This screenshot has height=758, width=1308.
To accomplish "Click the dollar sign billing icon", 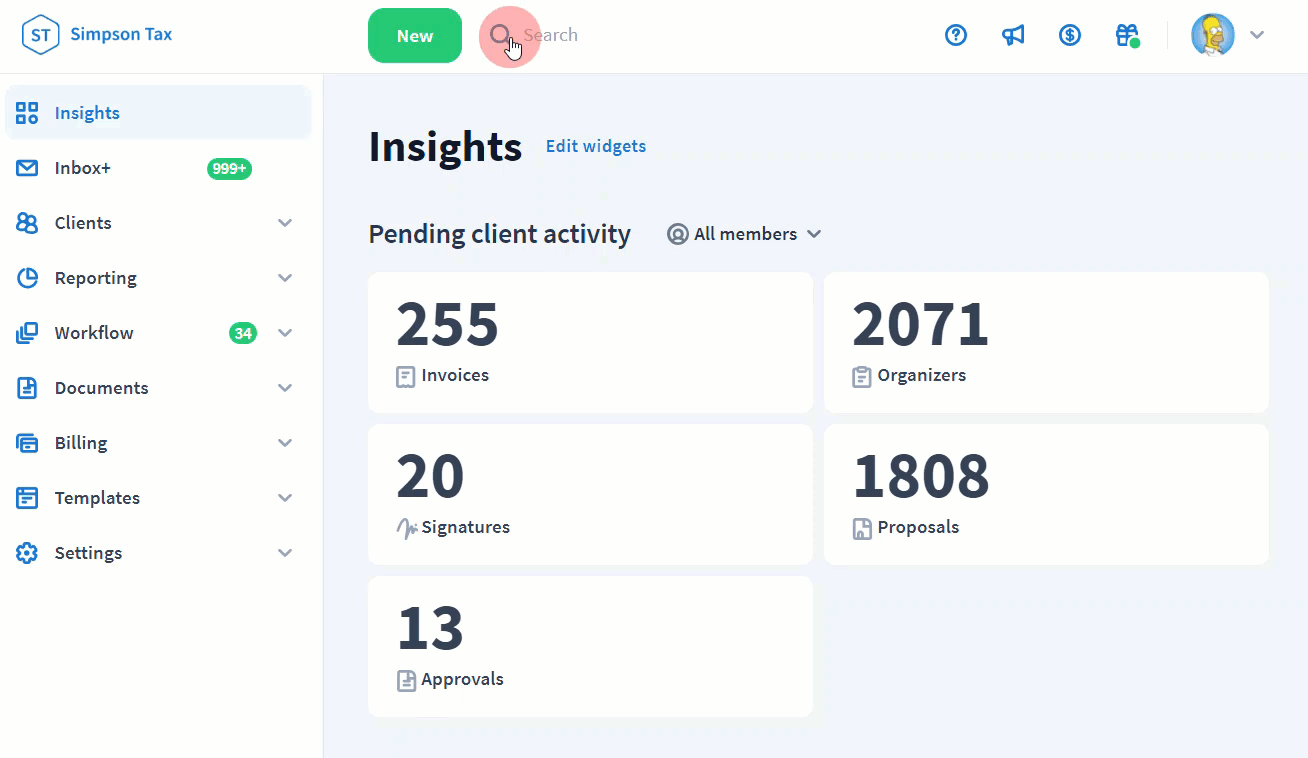I will [x=1070, y=36].
